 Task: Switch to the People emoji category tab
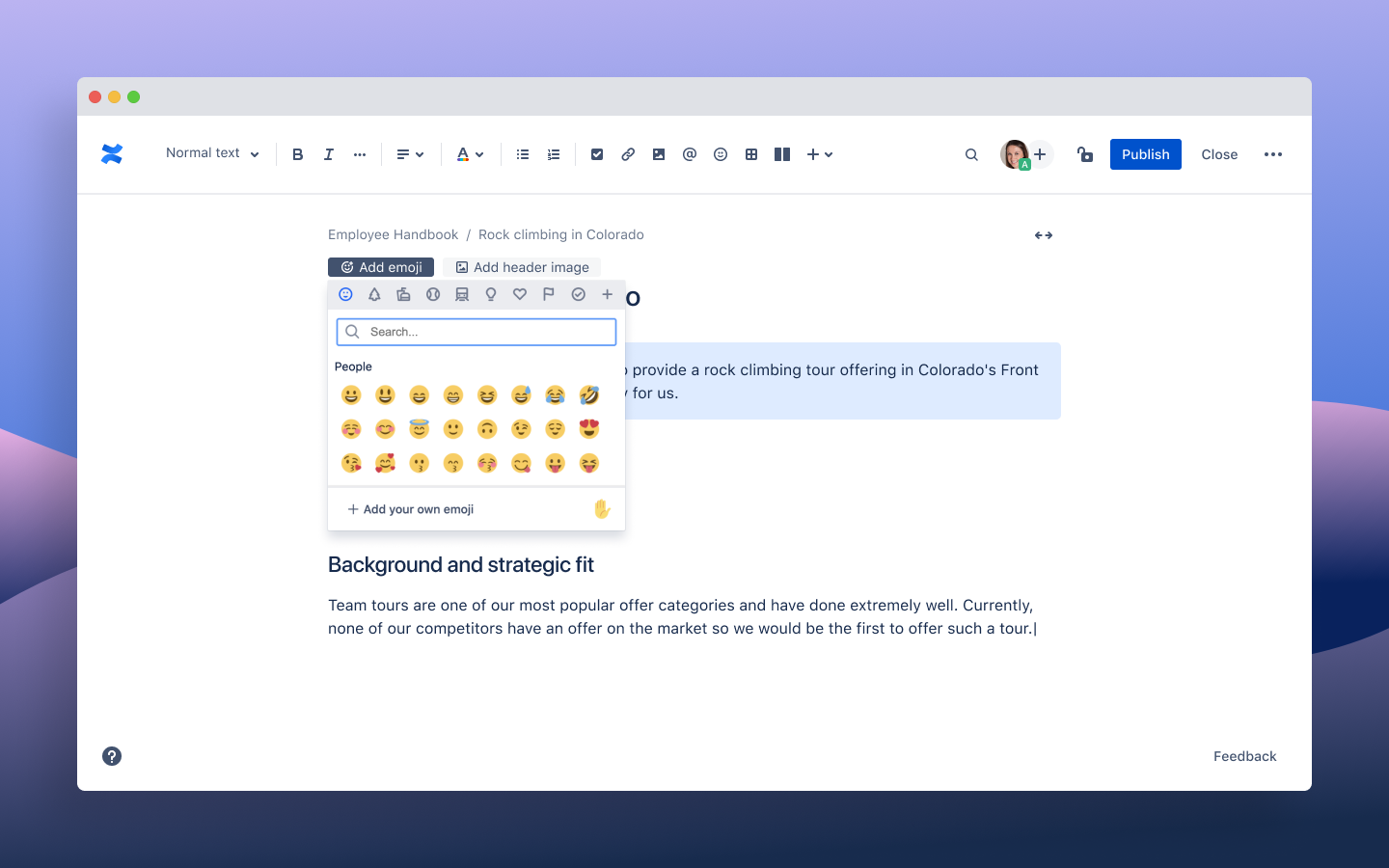tap(345, 294)
